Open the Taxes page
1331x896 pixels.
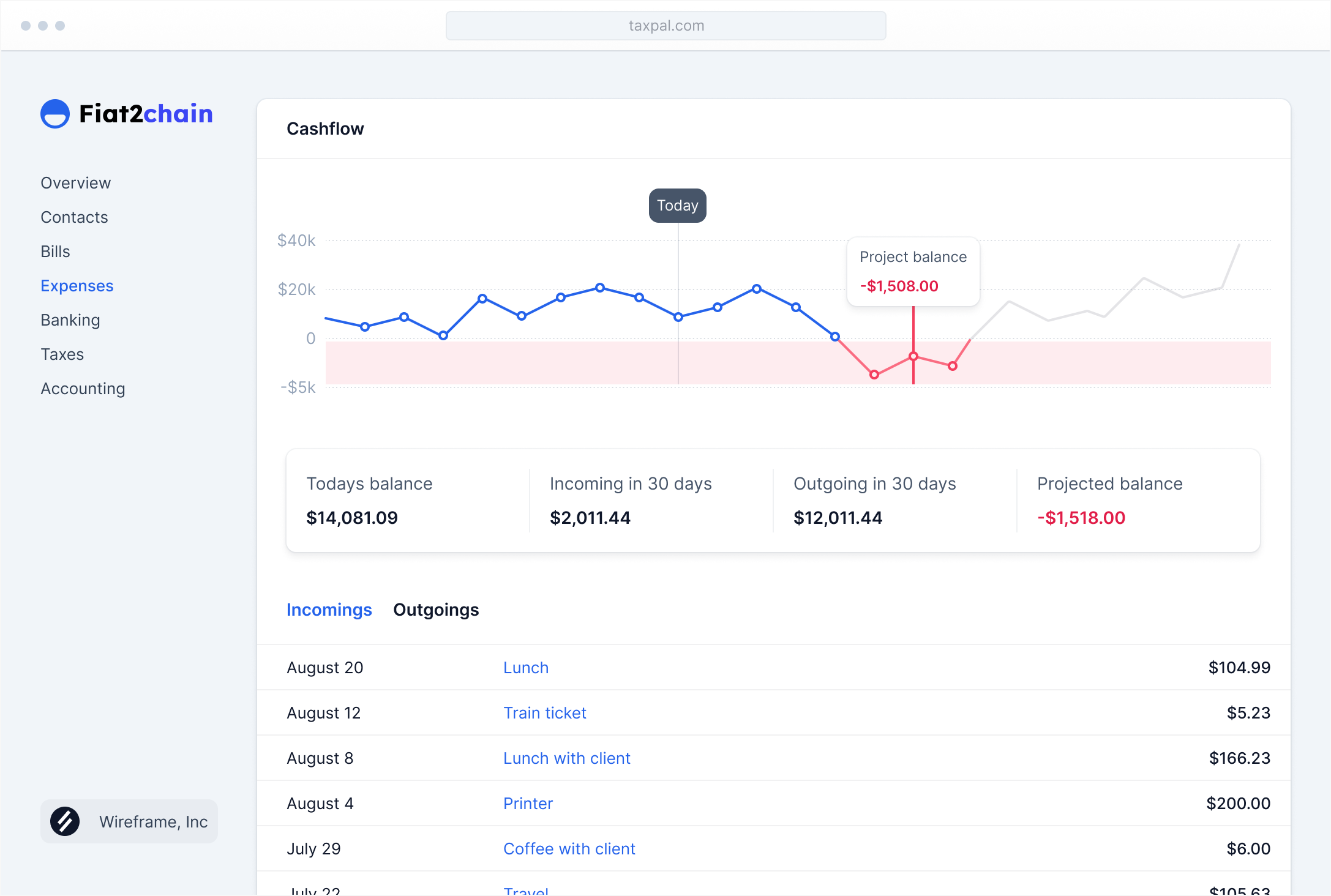pos(62,354)
